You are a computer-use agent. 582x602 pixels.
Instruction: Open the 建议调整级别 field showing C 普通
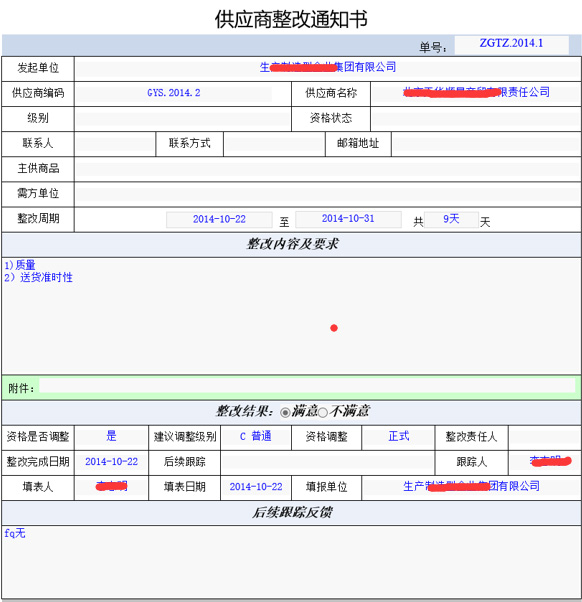(256, 437)
